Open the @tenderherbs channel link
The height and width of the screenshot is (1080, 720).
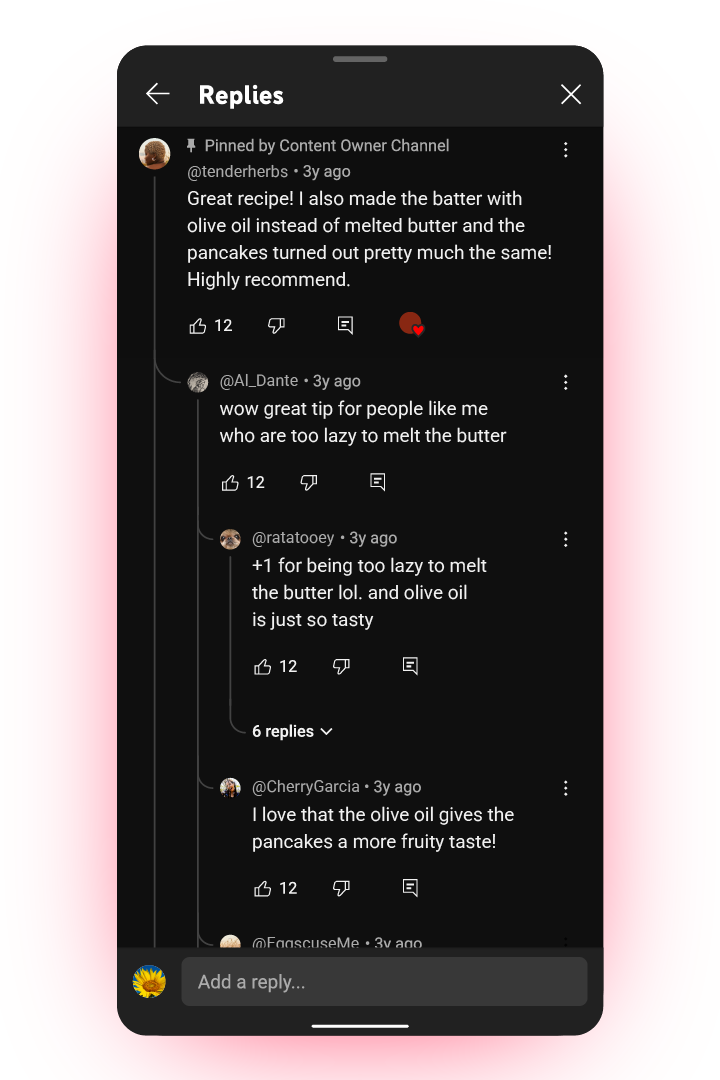click(237, 172)
